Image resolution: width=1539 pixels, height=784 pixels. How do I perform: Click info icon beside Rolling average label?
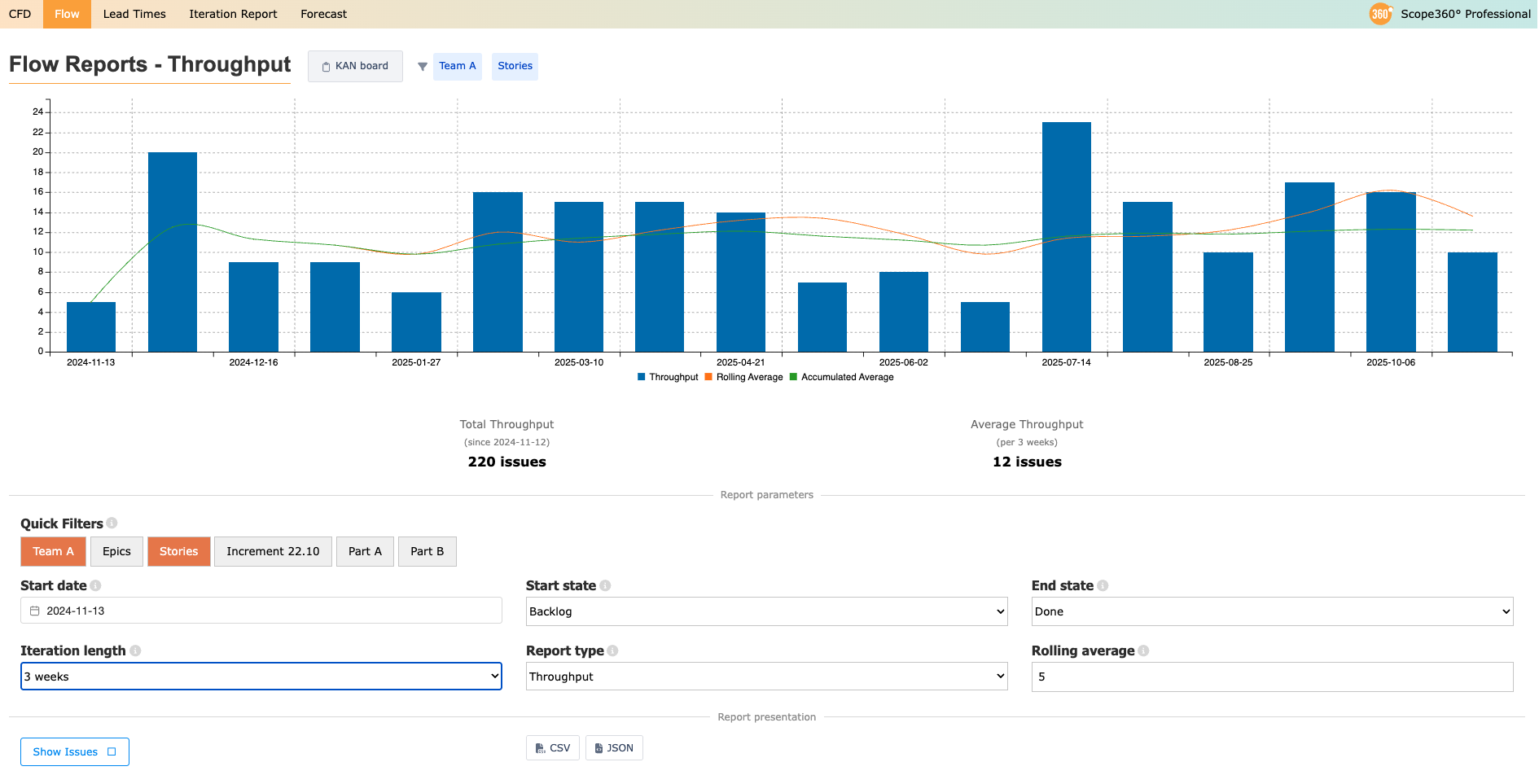click(x=1143, y=650)
